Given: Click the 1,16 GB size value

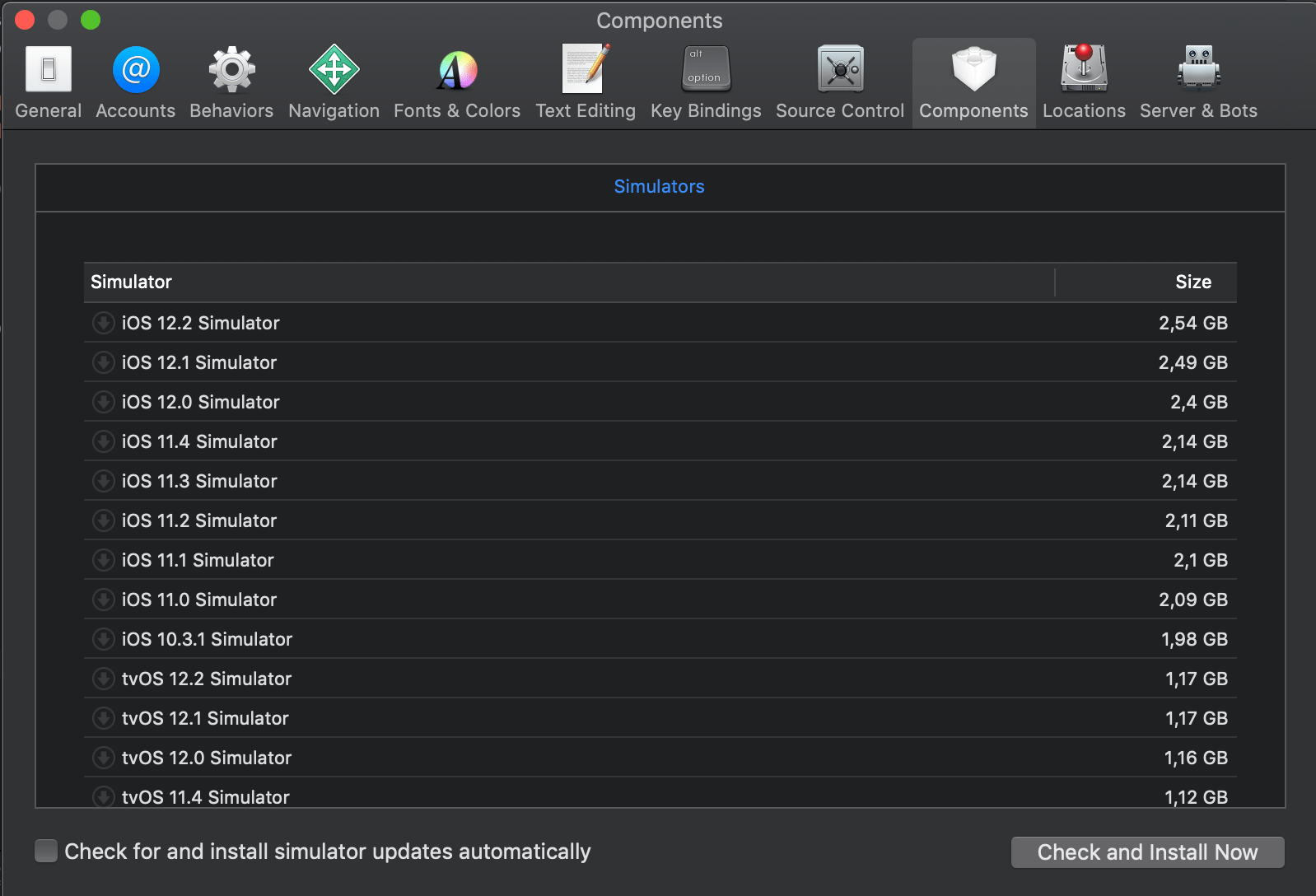Looking at the screenshot, I should [1196, 758].
